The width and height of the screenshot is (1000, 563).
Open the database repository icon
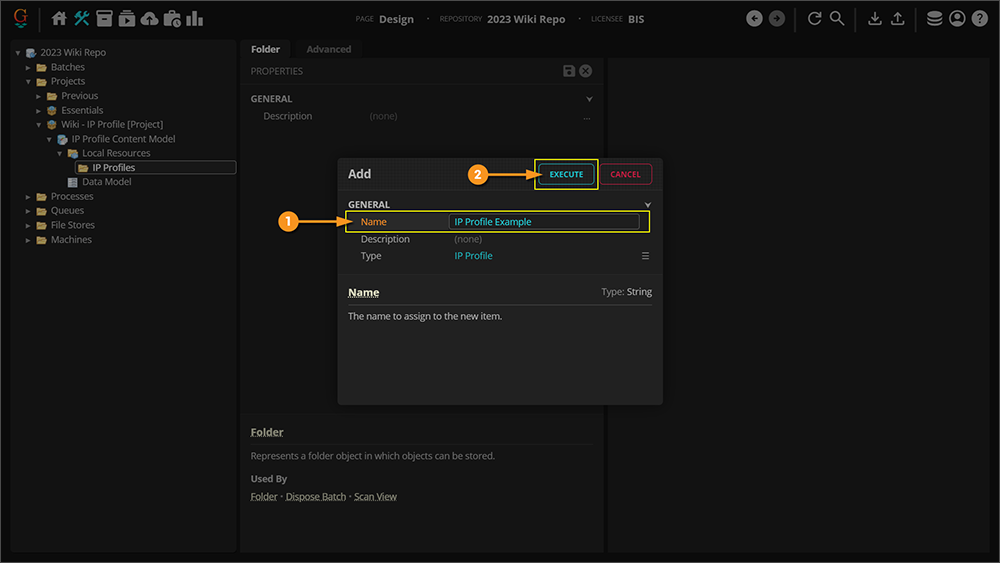pyautogui.click(x=934, y=18)
